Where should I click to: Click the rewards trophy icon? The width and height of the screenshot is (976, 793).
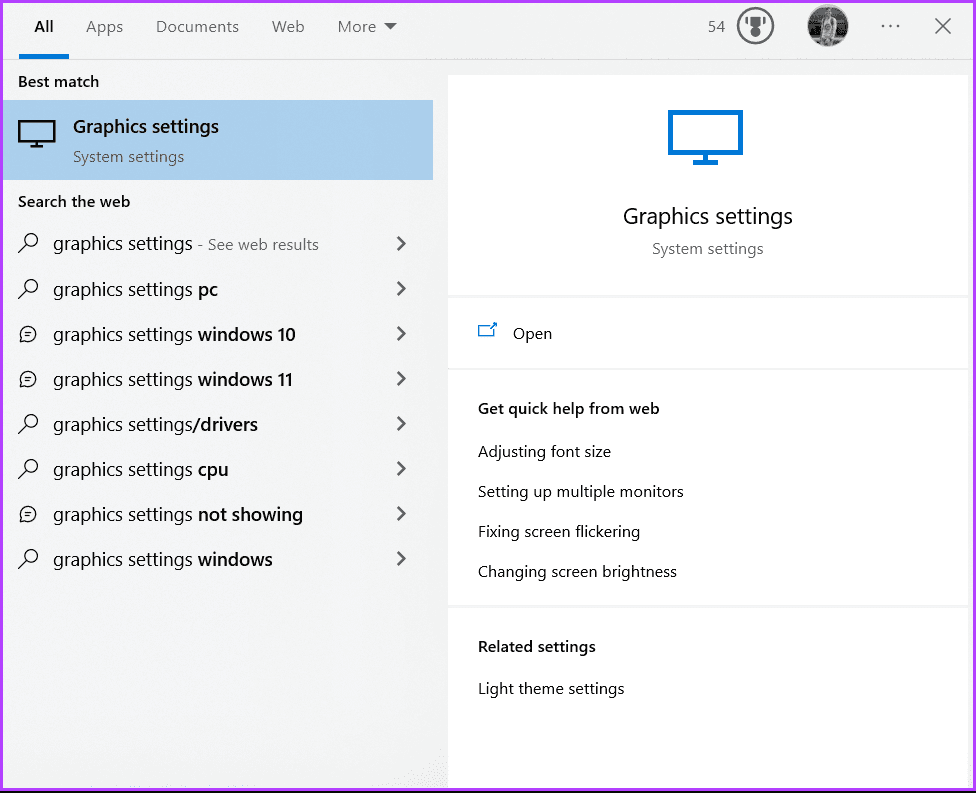[755, 26]
